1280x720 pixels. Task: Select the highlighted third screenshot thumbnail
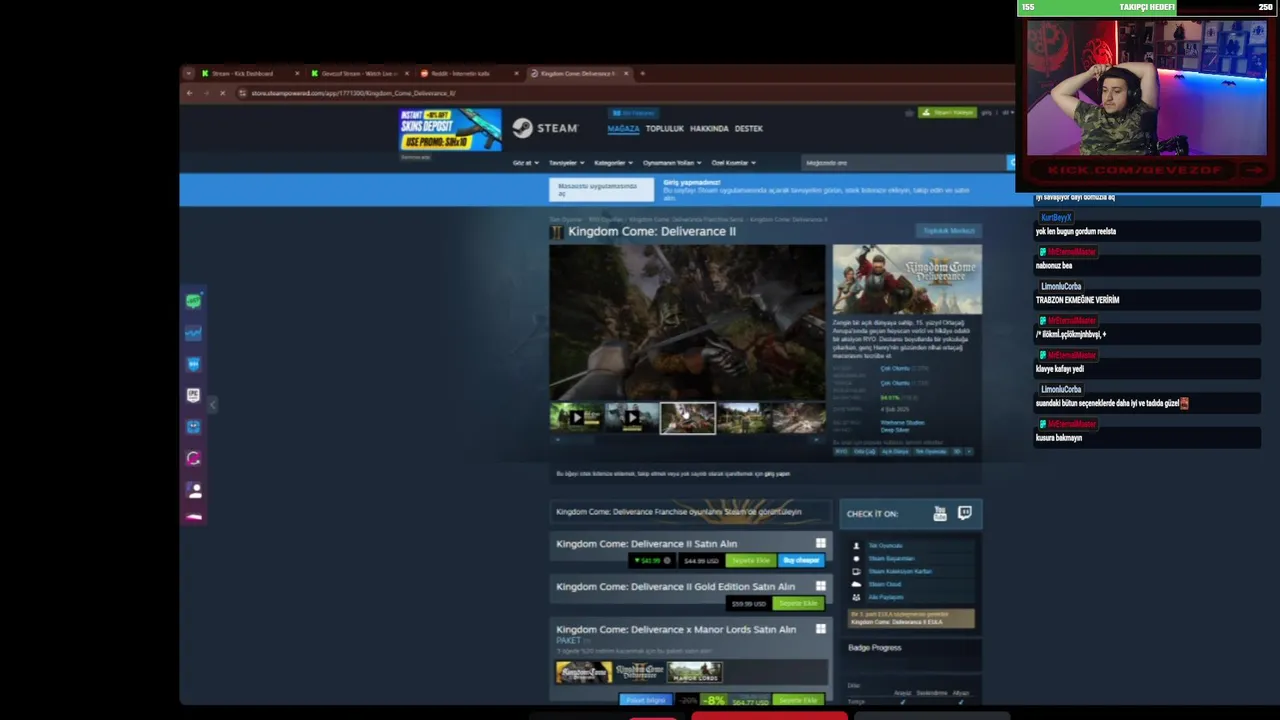[x=688, y=418]
